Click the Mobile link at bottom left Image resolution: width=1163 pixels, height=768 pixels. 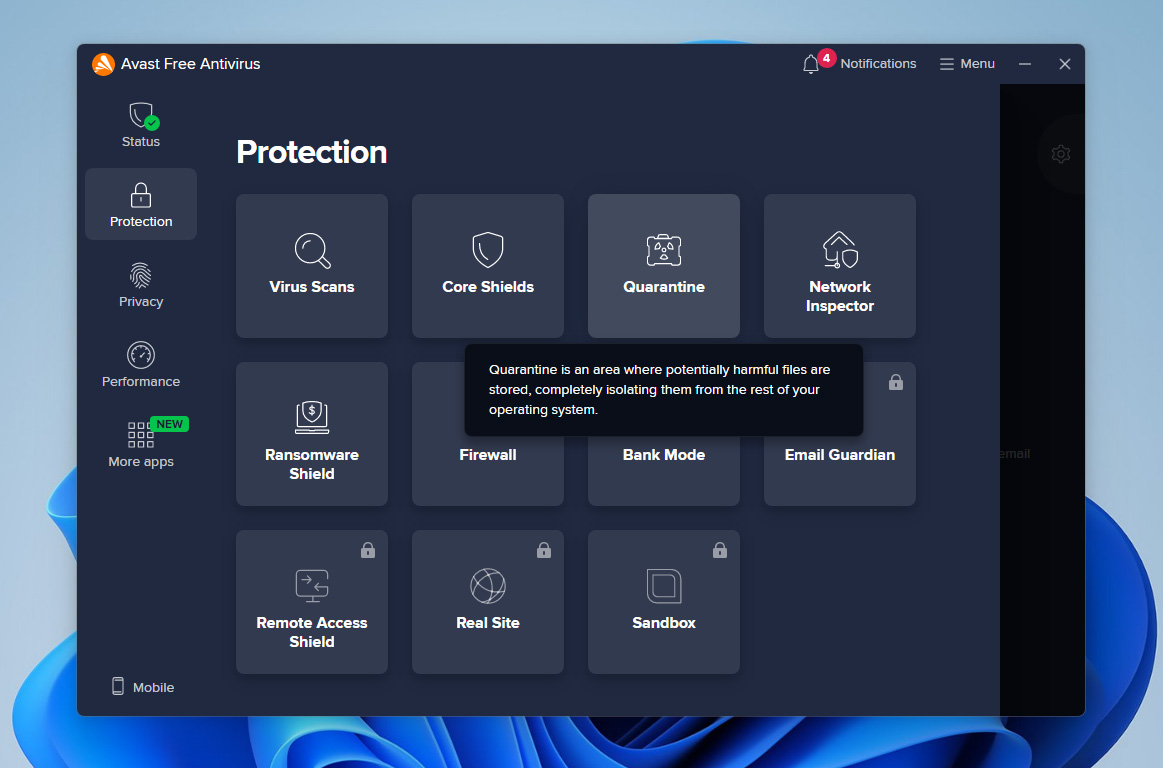pos(143,687)
